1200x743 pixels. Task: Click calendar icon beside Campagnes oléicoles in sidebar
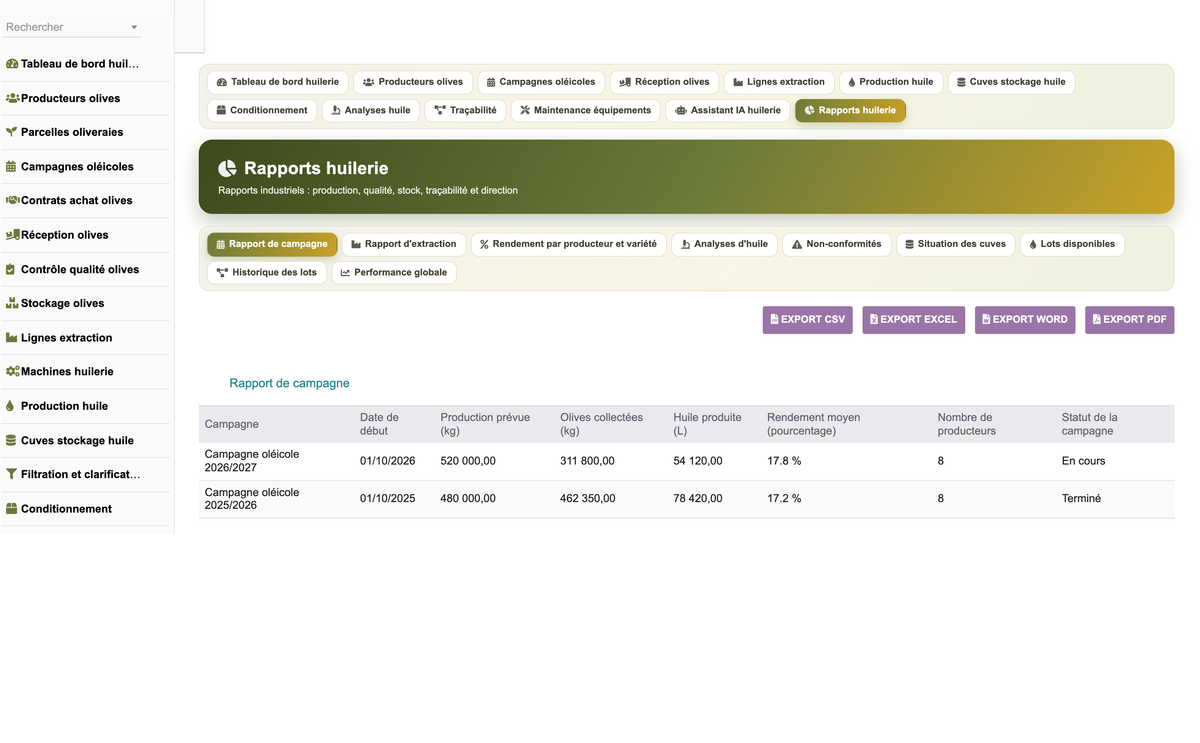tap(12, 167)
